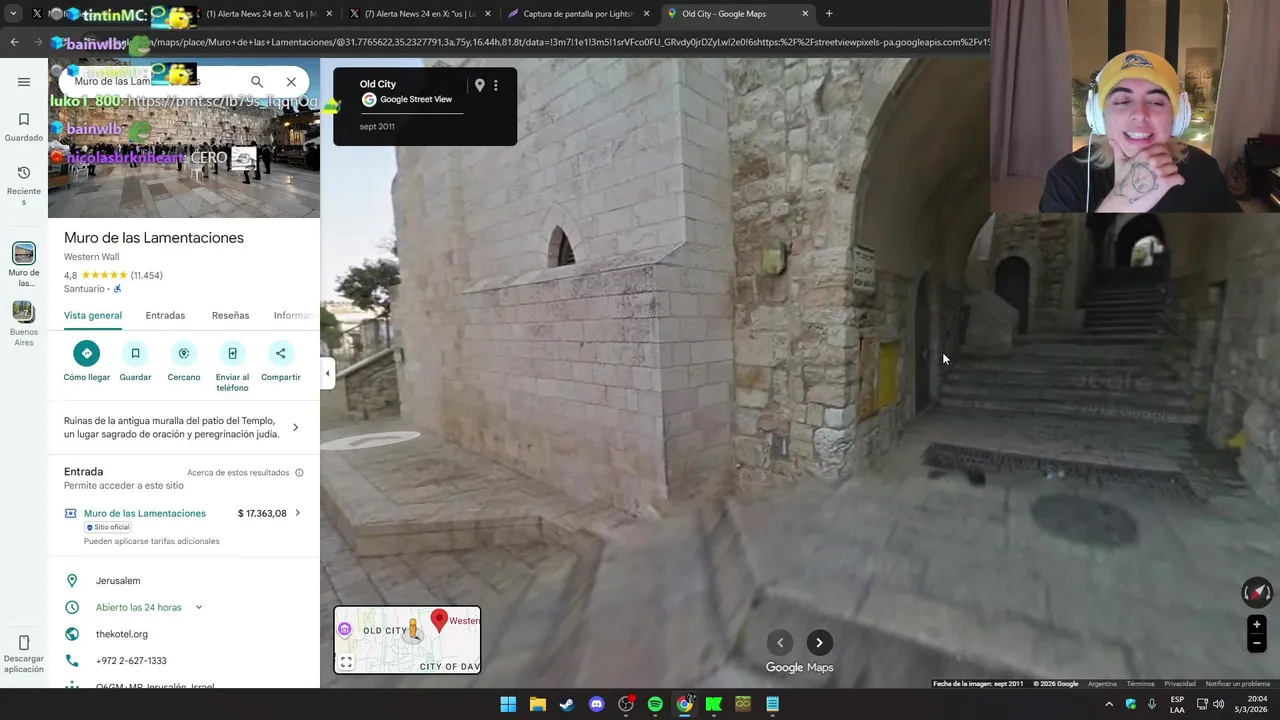Open the Google Maps hamburger menu
Viewport: 1280px width, 720px height.
24,82
